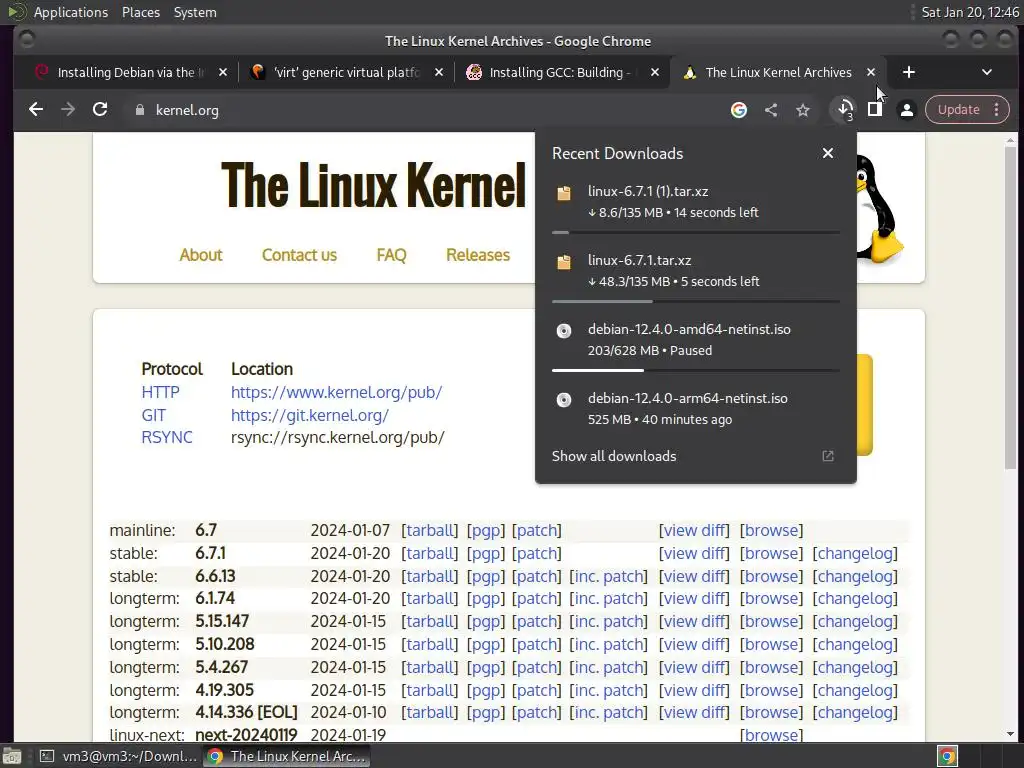Open the Releases link
The image size is (1024, 768).
(x=477, y=255)
